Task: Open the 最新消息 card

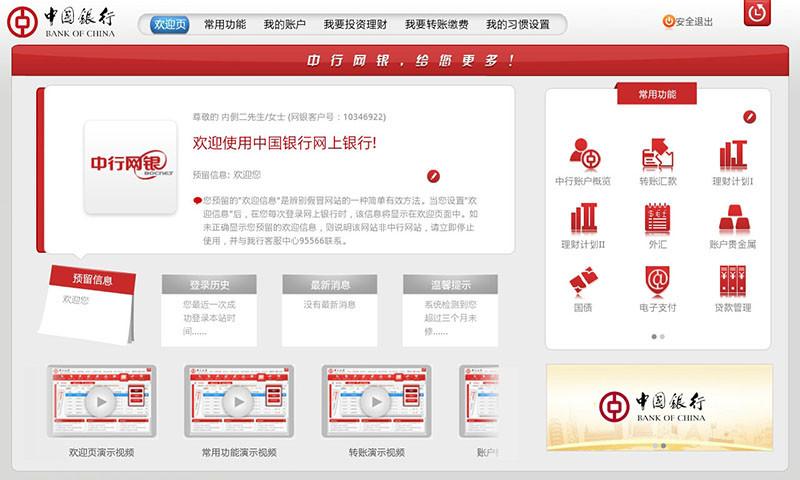Action: (330, 311)
